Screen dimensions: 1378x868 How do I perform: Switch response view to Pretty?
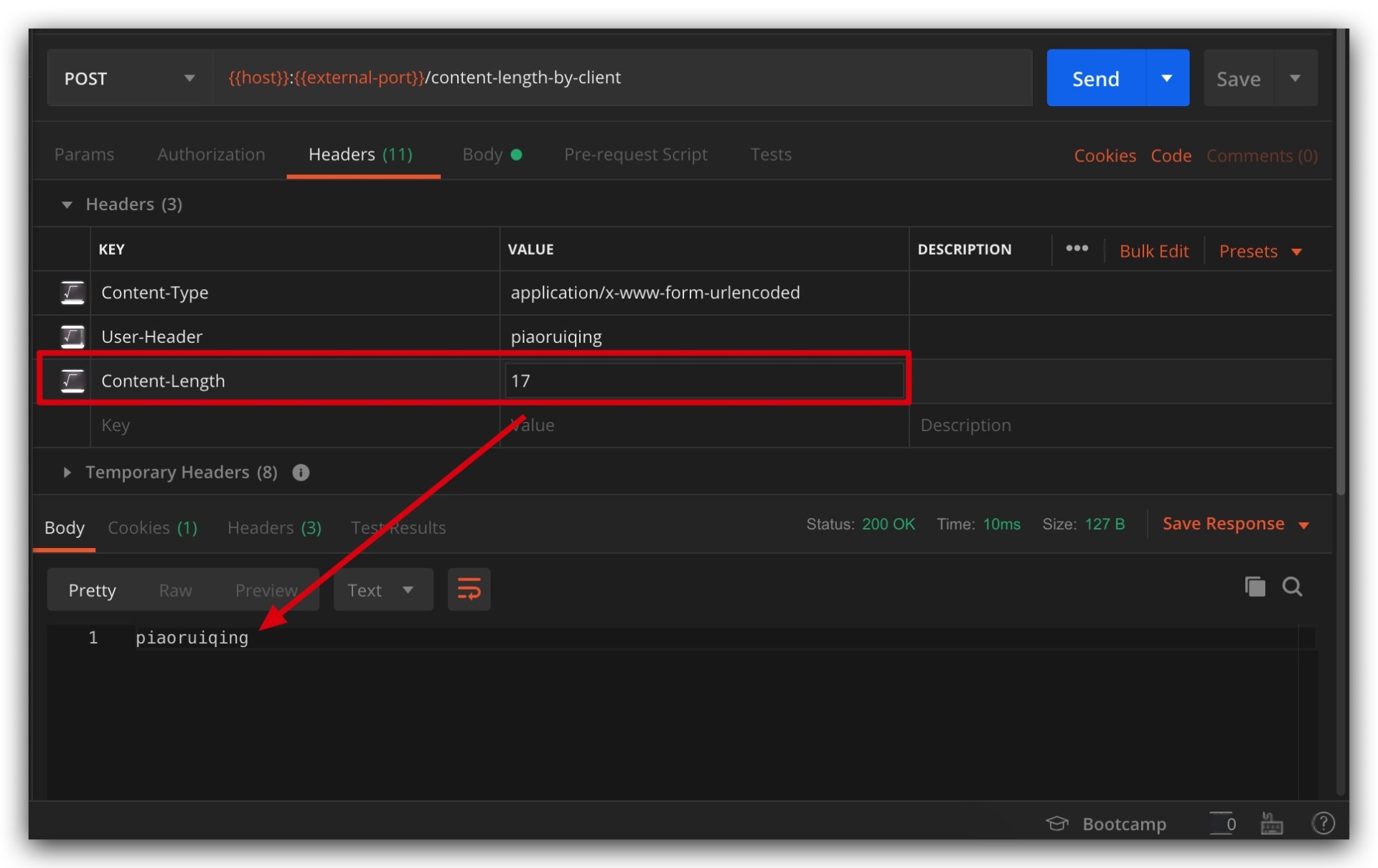point(92,590)
